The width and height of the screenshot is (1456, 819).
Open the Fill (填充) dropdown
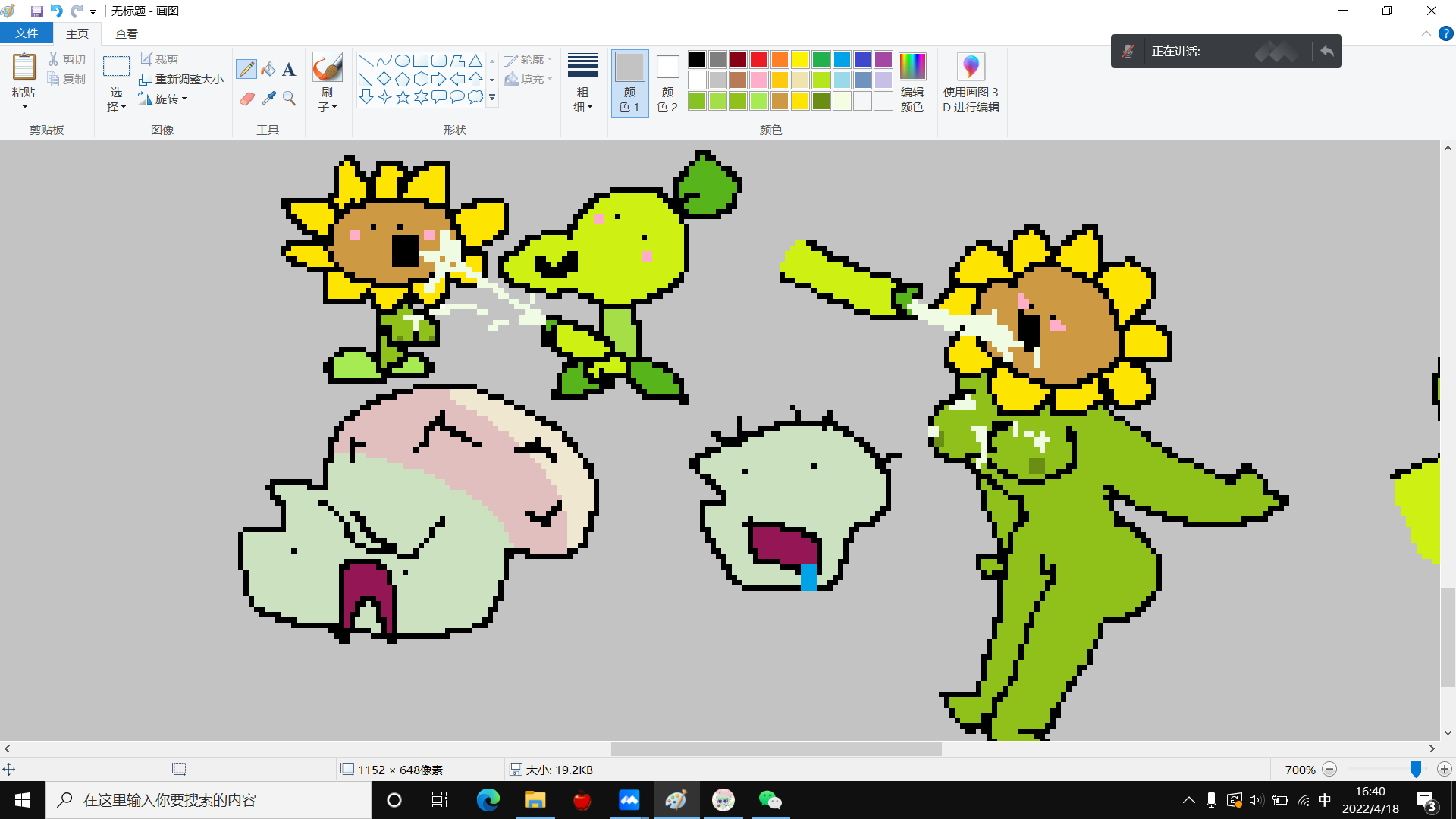coord(529,79)
